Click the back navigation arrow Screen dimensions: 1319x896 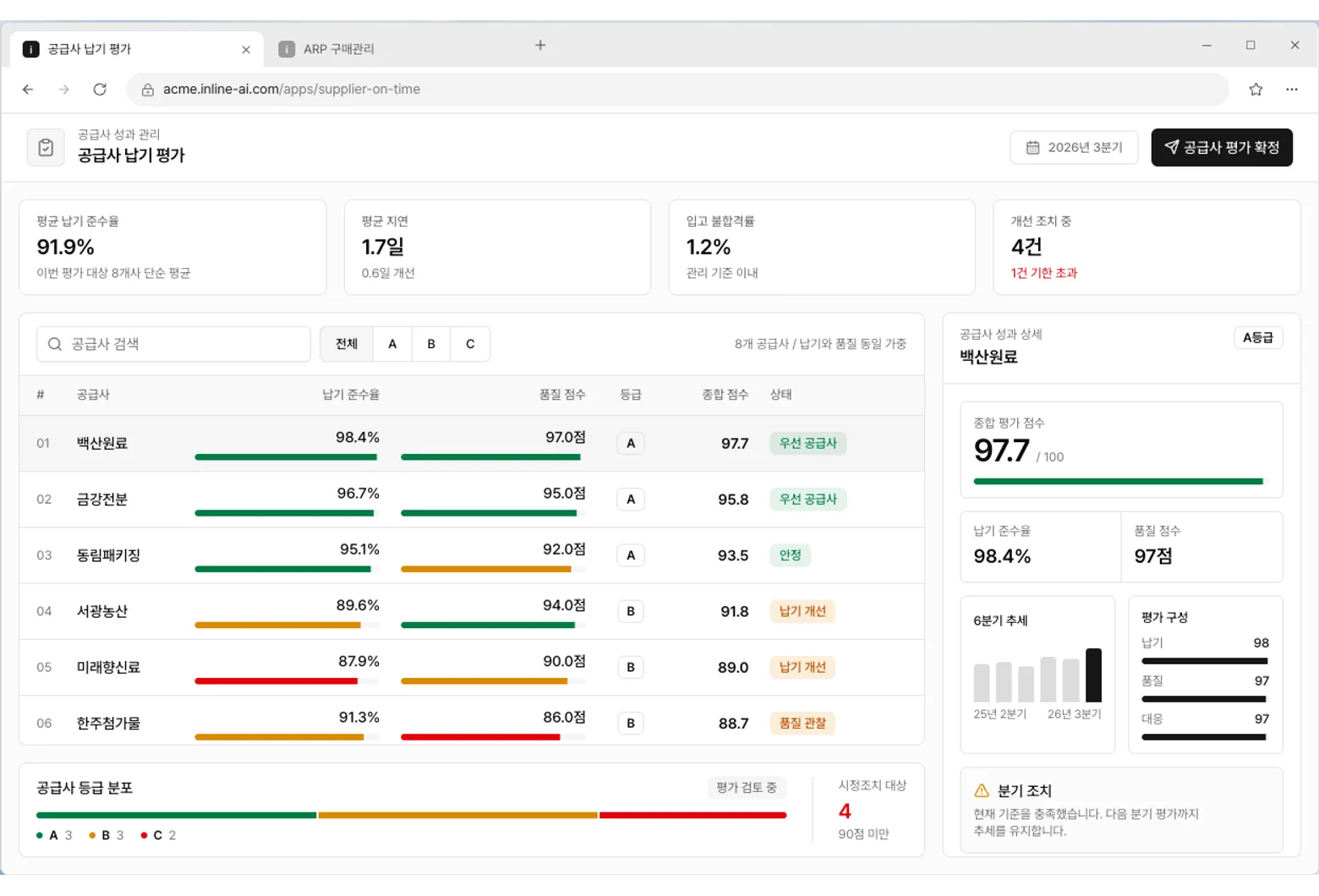pos(28,90)
